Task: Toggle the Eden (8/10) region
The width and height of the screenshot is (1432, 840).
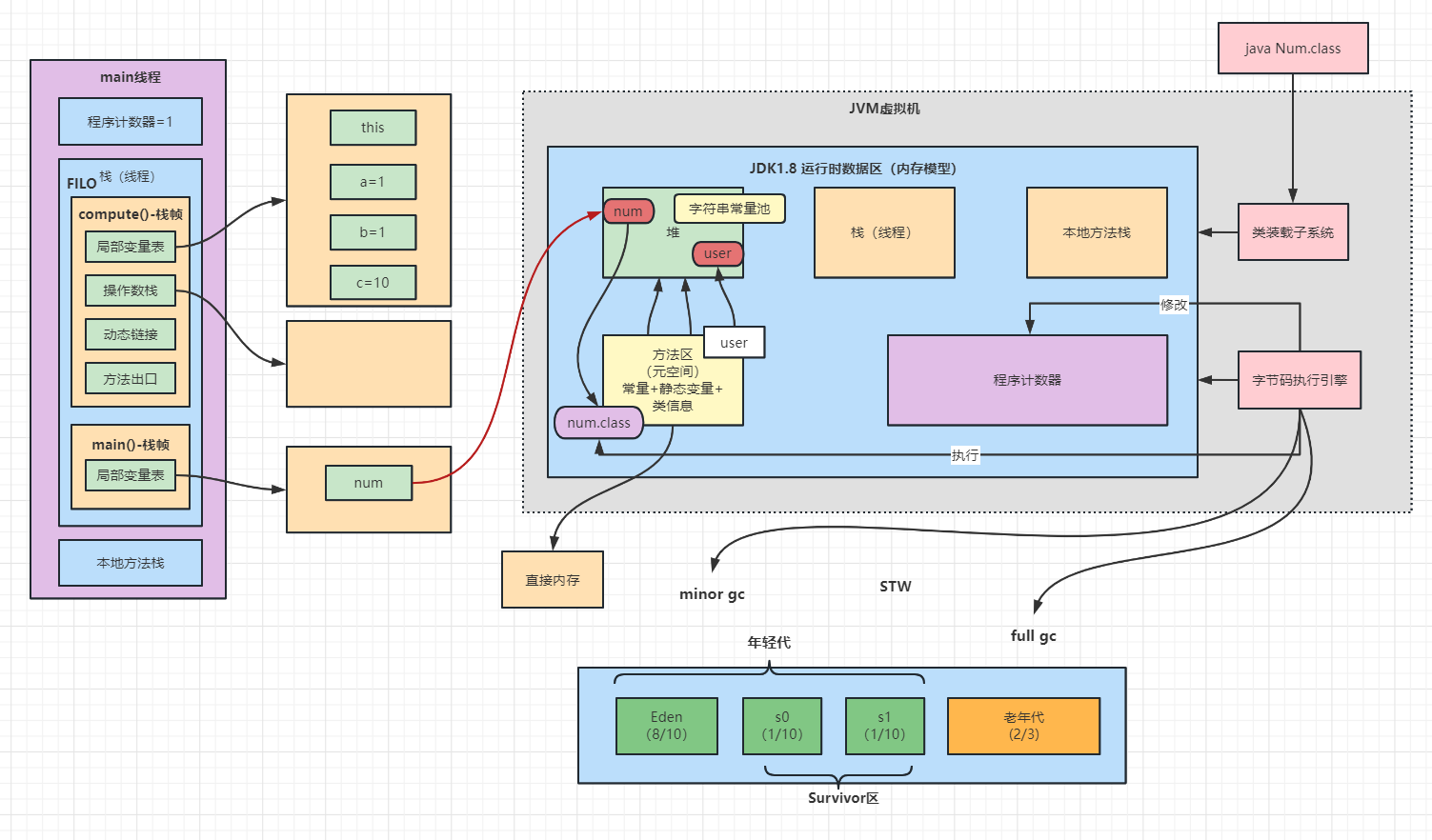Action: pyautogui.click(x=667, y=725)
